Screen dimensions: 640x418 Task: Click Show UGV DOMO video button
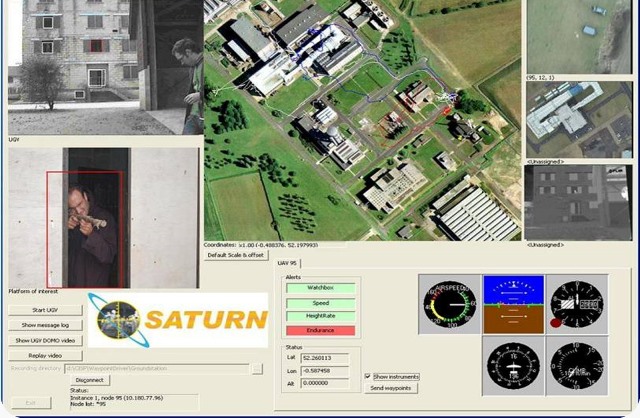(x=44, y=340)
